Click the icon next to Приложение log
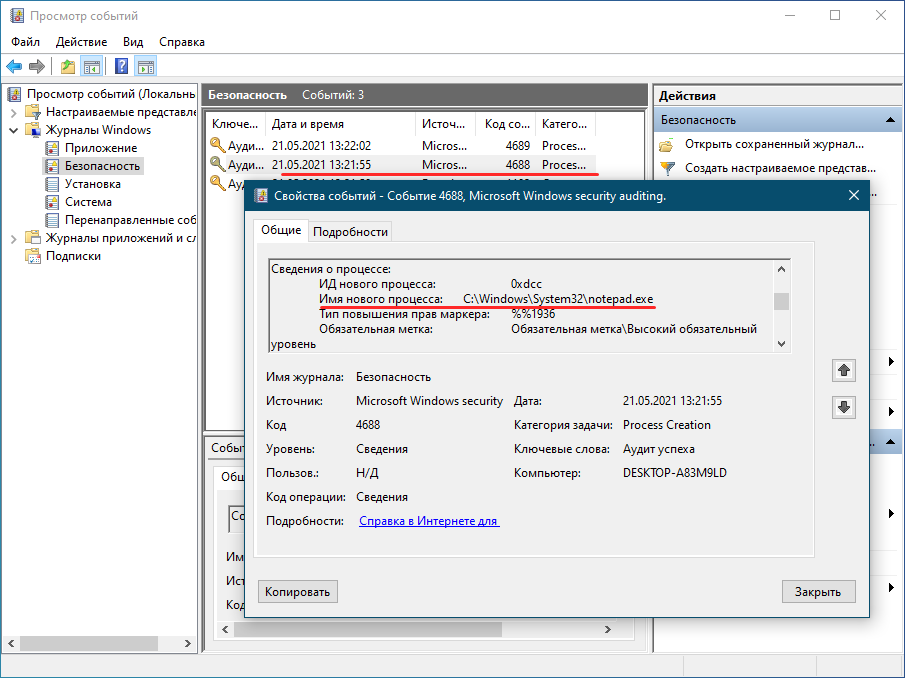Viewport: 905px width, 678px height. point(52,148)
